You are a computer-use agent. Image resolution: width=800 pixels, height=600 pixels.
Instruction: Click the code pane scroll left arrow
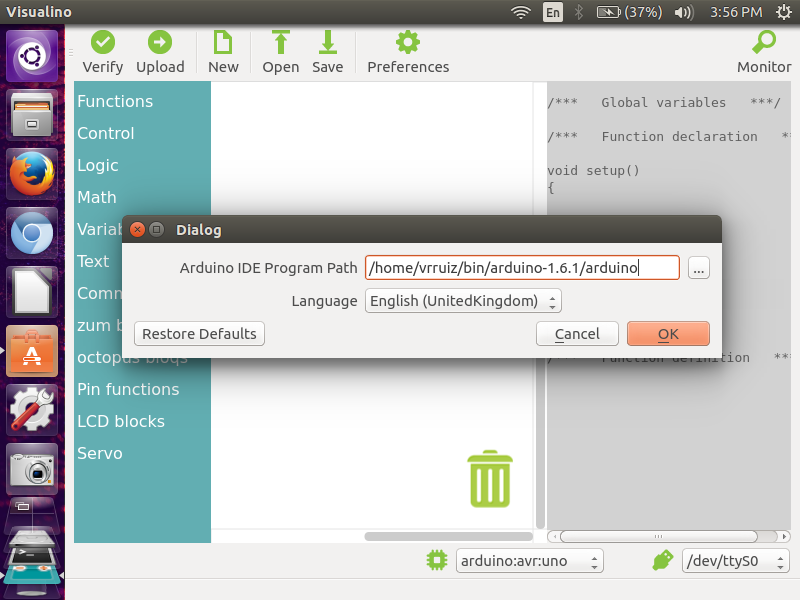point(555,537)
